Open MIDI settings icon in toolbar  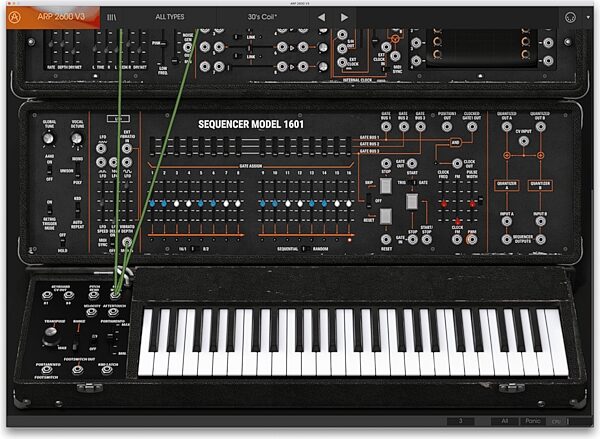pos(570,17)
